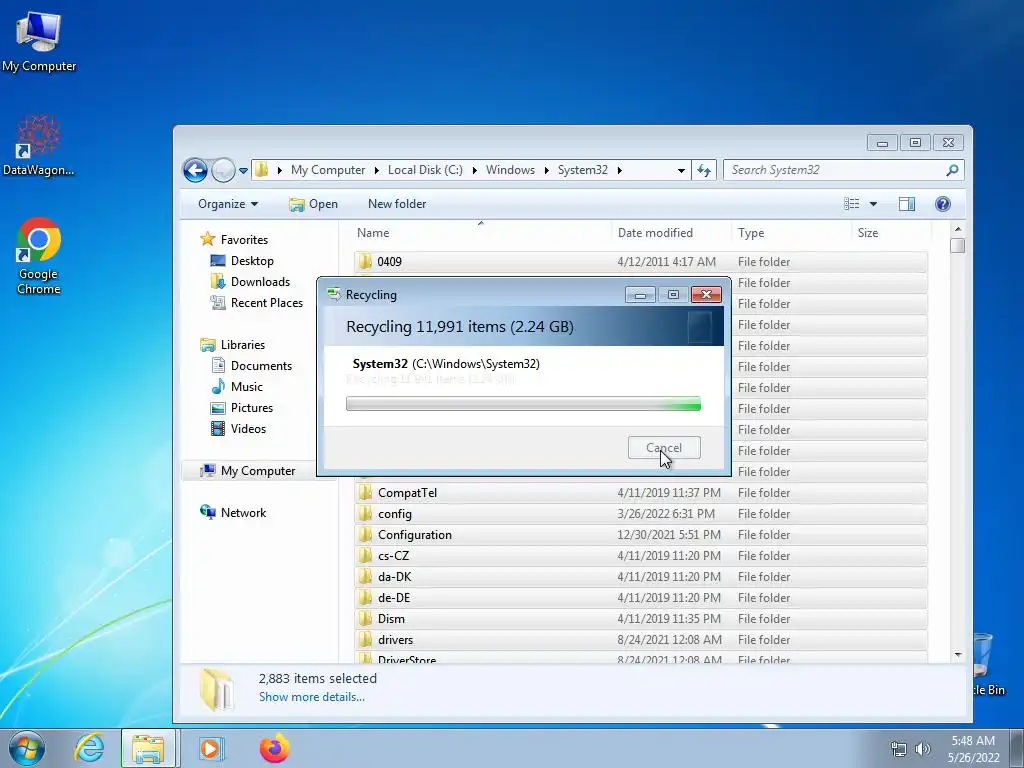Select the 0409 folder row
Viewport: 1024px width, 768px height.
pyautogui.click(x=641, y=261)
